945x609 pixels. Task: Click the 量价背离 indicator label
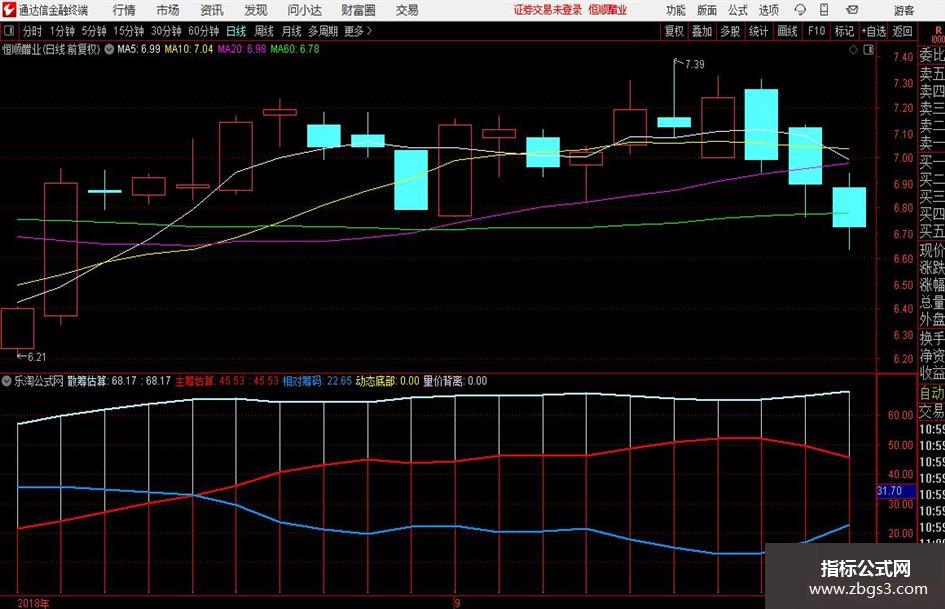[444, 381]
